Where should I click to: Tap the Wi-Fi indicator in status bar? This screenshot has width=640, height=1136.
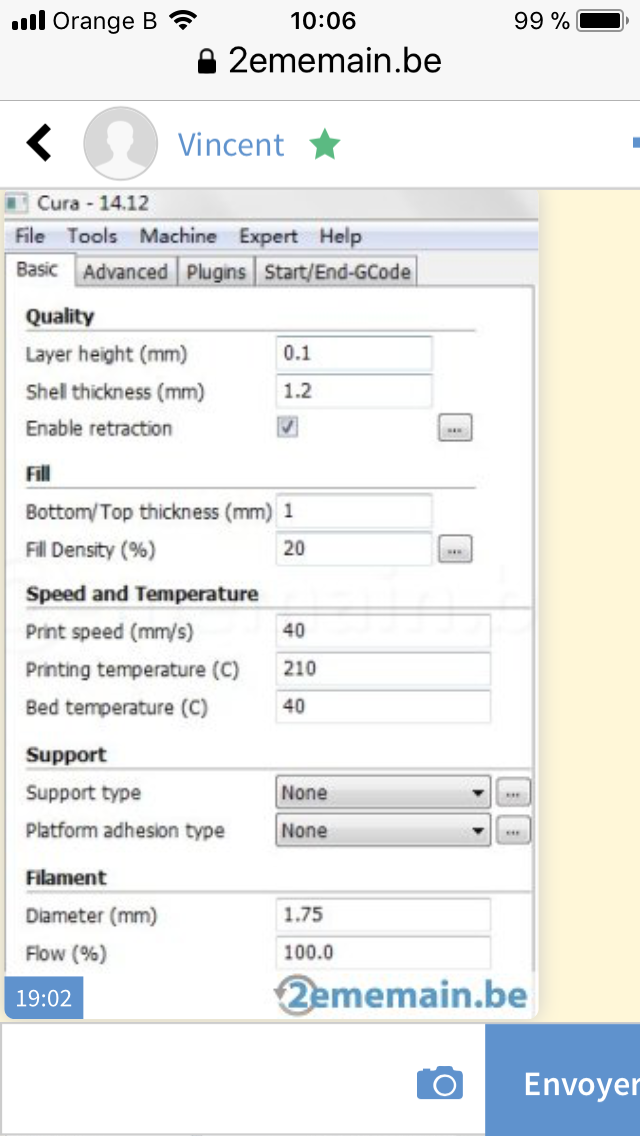183,21
